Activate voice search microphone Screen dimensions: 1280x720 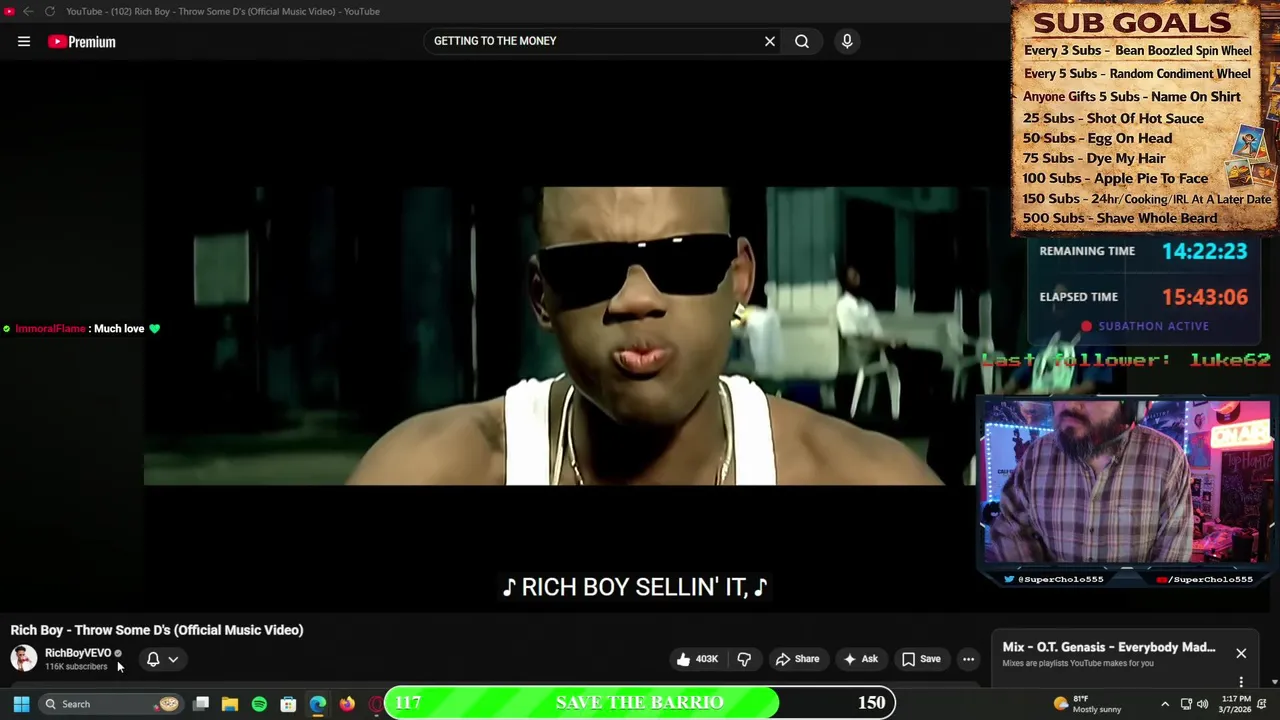point(847,41)
